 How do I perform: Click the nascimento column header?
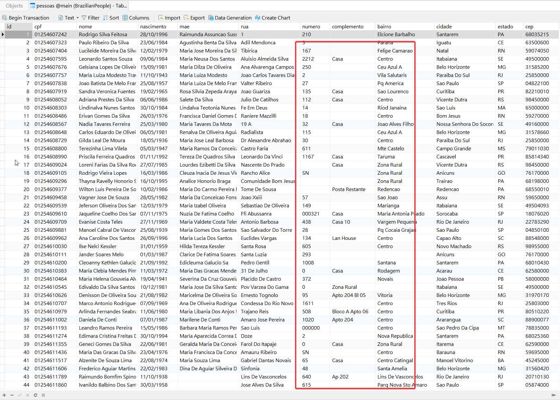[x=152, y=27]
